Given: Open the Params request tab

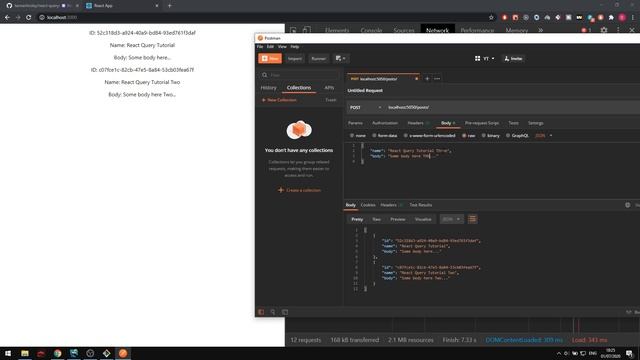Looking at the screenshot, I should [355, 123].
